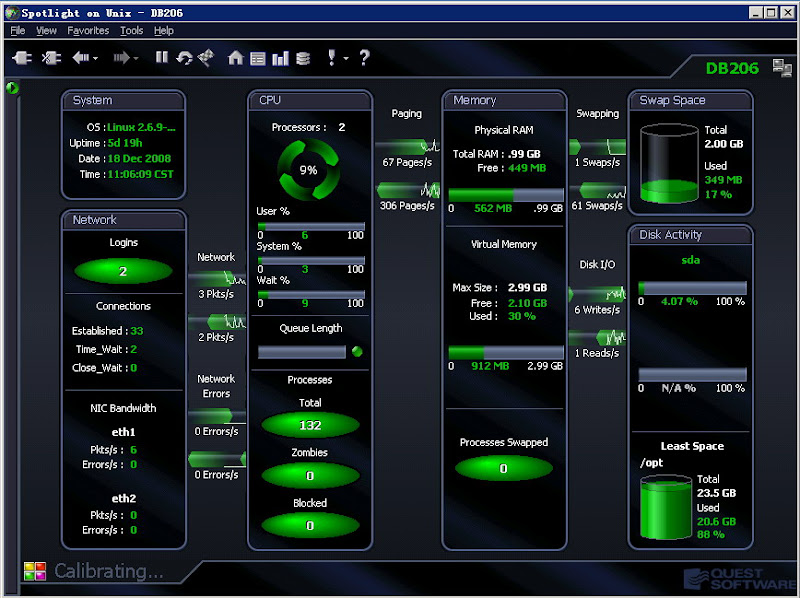The width and height of the screenshot is (800, 598).
Task: Click the green round arrow icon
Action: [x=12, y=88]
